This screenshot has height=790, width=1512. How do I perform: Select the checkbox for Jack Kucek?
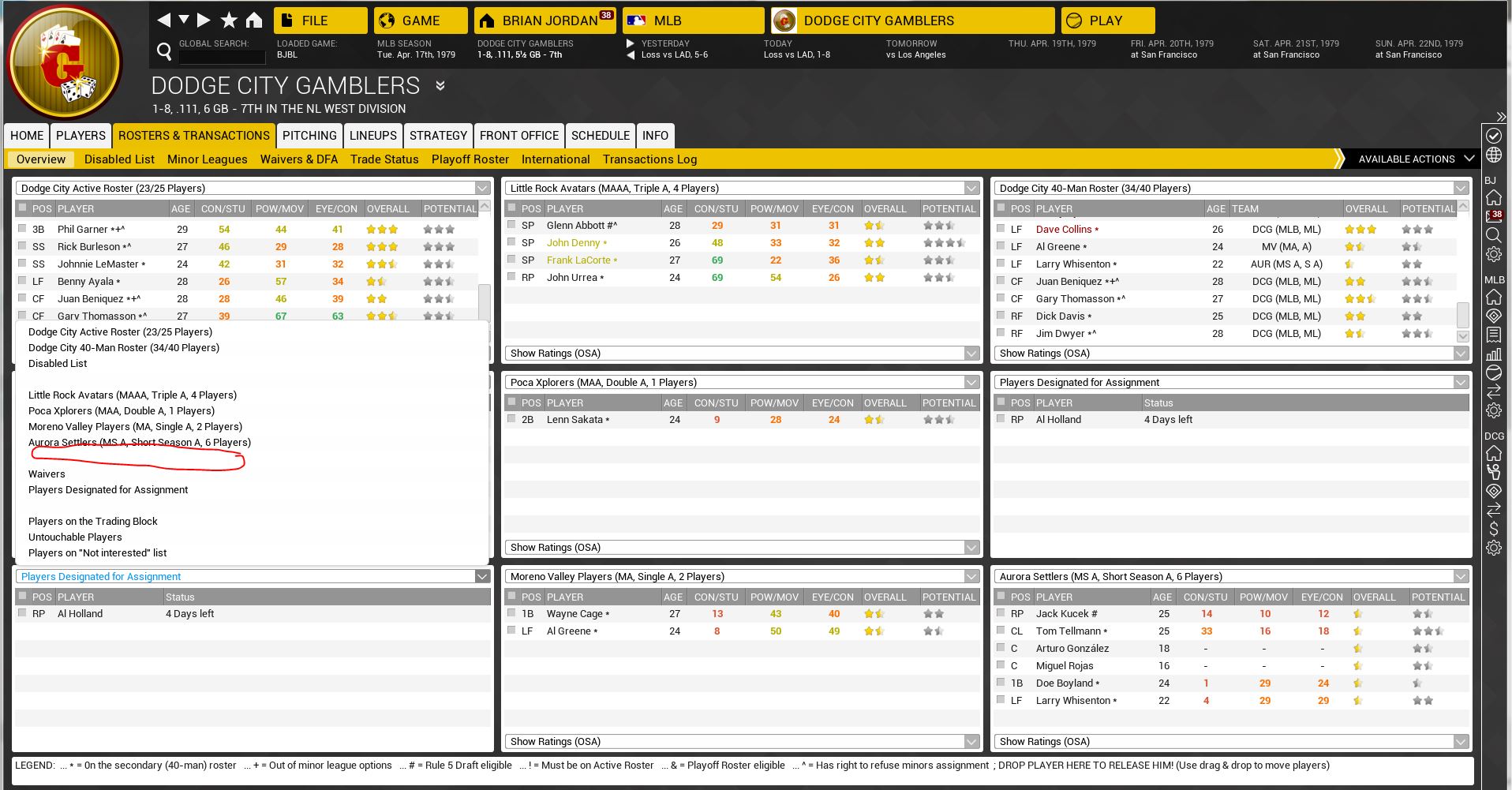coord(1001,613)
